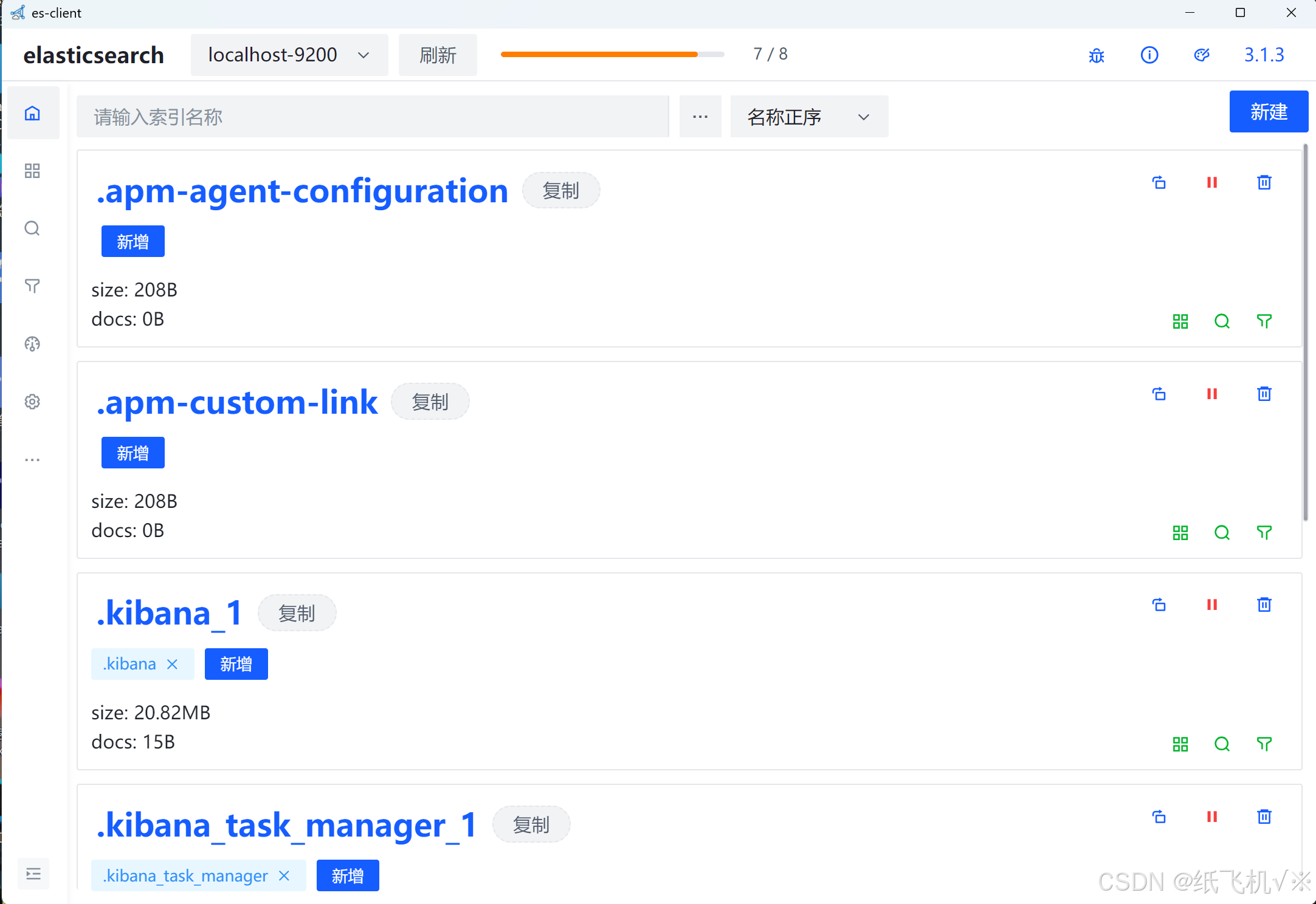Open basic search for .kibana_1
This screenshot has height=904, width=1316.
coord(1222,744)
